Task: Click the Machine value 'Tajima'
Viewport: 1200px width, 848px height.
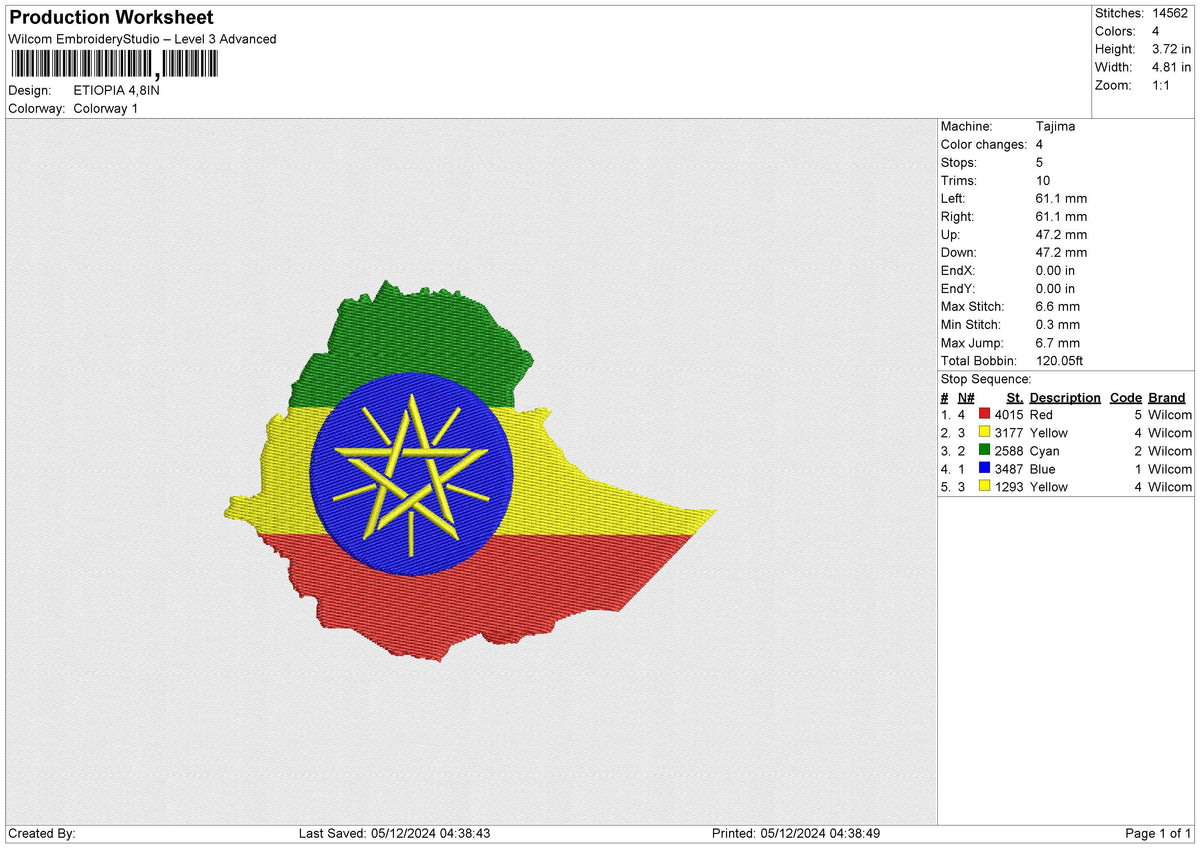Action: [x=1056, y=126]
